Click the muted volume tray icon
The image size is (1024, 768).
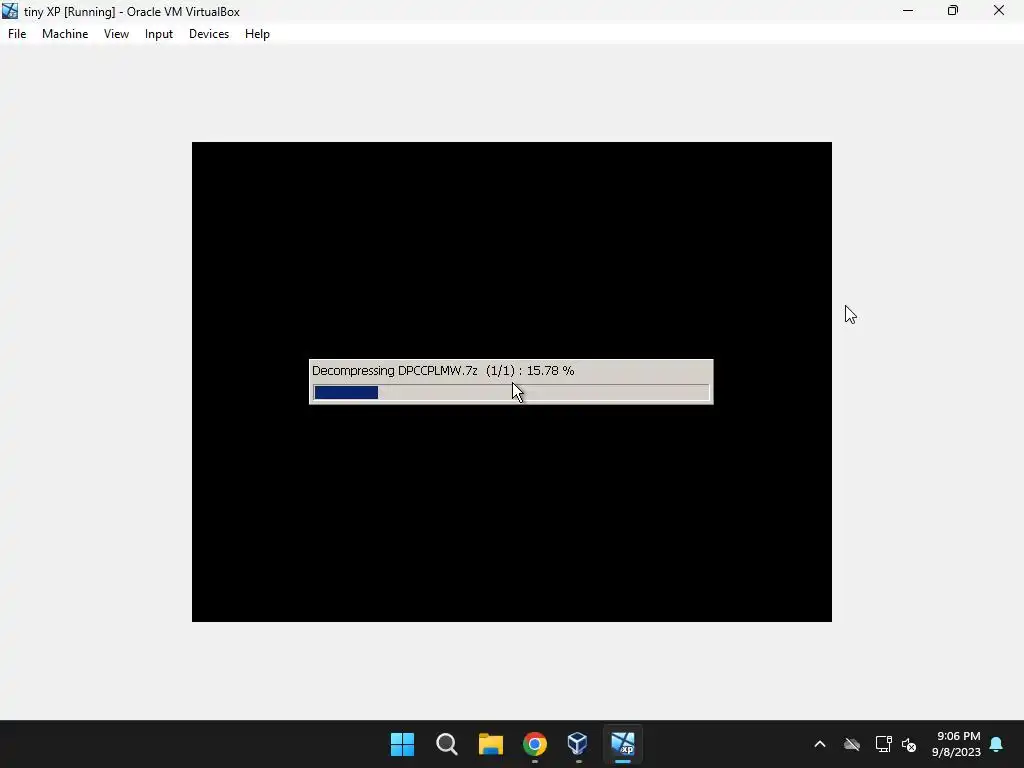coord(909,744)
